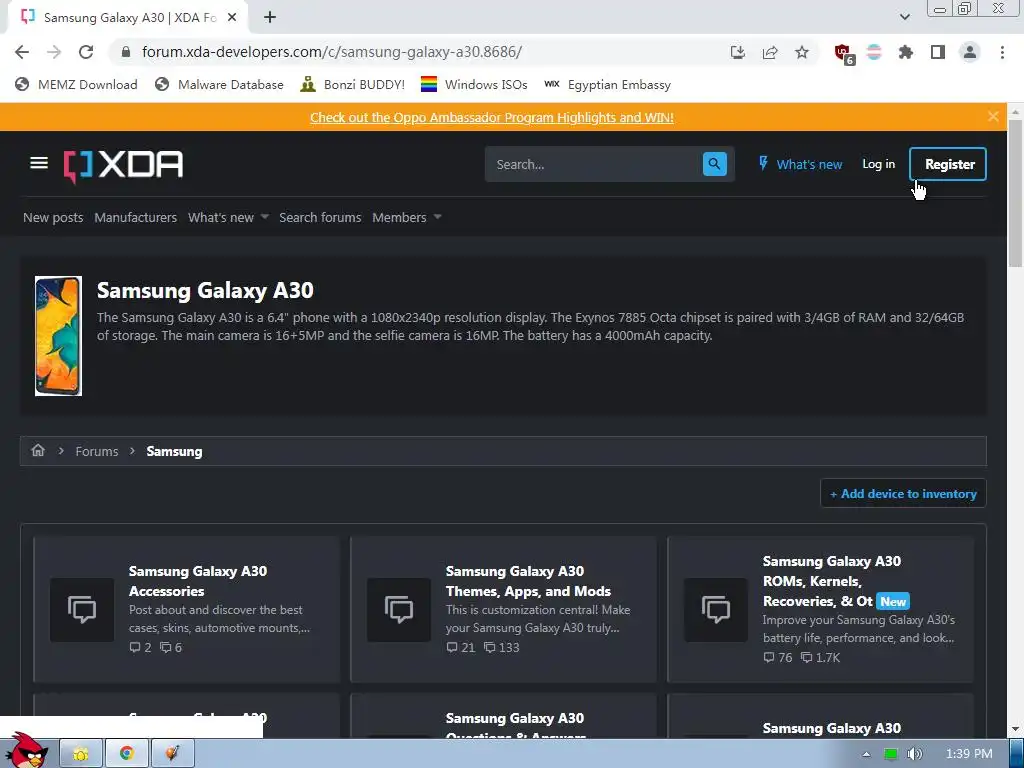Open the Windows ISOs bookmark
This screenshot has width=1024, height=768.
[474, 84]
